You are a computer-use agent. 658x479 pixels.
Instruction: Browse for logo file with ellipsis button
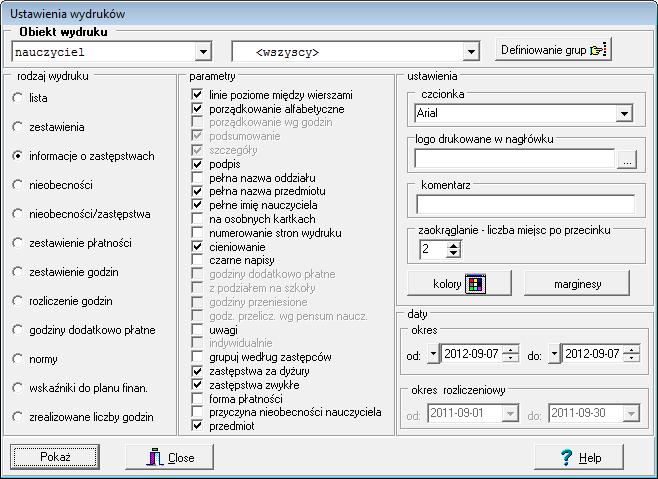click(x=627, y=160)
